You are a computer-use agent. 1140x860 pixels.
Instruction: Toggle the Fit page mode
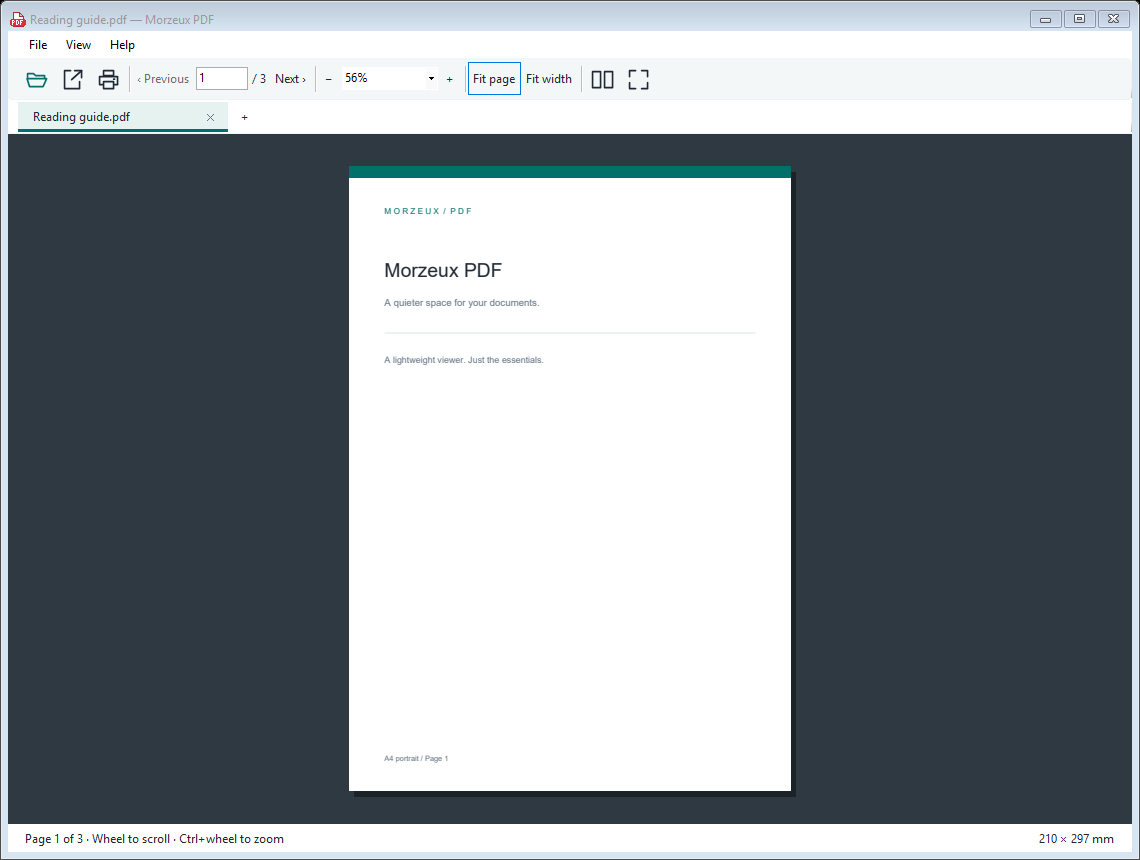tap(494, 79)
